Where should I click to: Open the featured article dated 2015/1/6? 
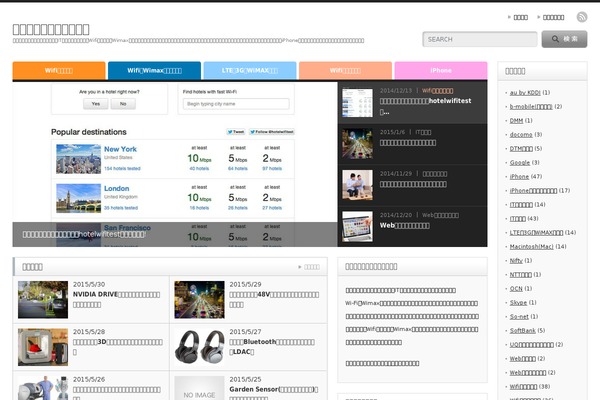[x=408, y=143]
